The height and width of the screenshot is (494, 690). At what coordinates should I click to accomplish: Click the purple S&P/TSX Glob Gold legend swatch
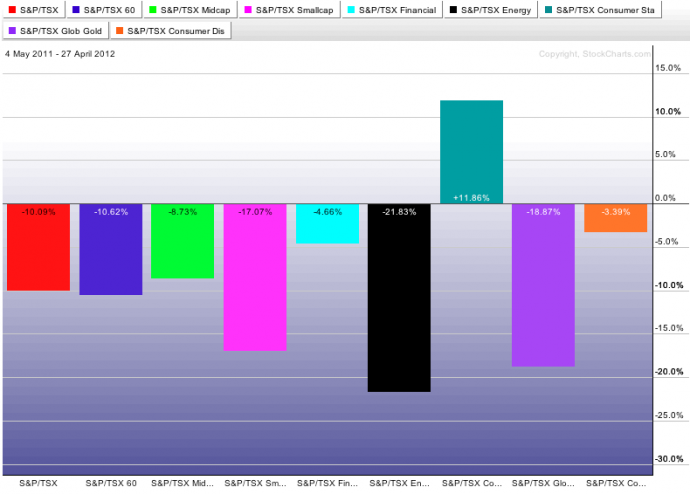pyautogui.click(x=14, y=31)
